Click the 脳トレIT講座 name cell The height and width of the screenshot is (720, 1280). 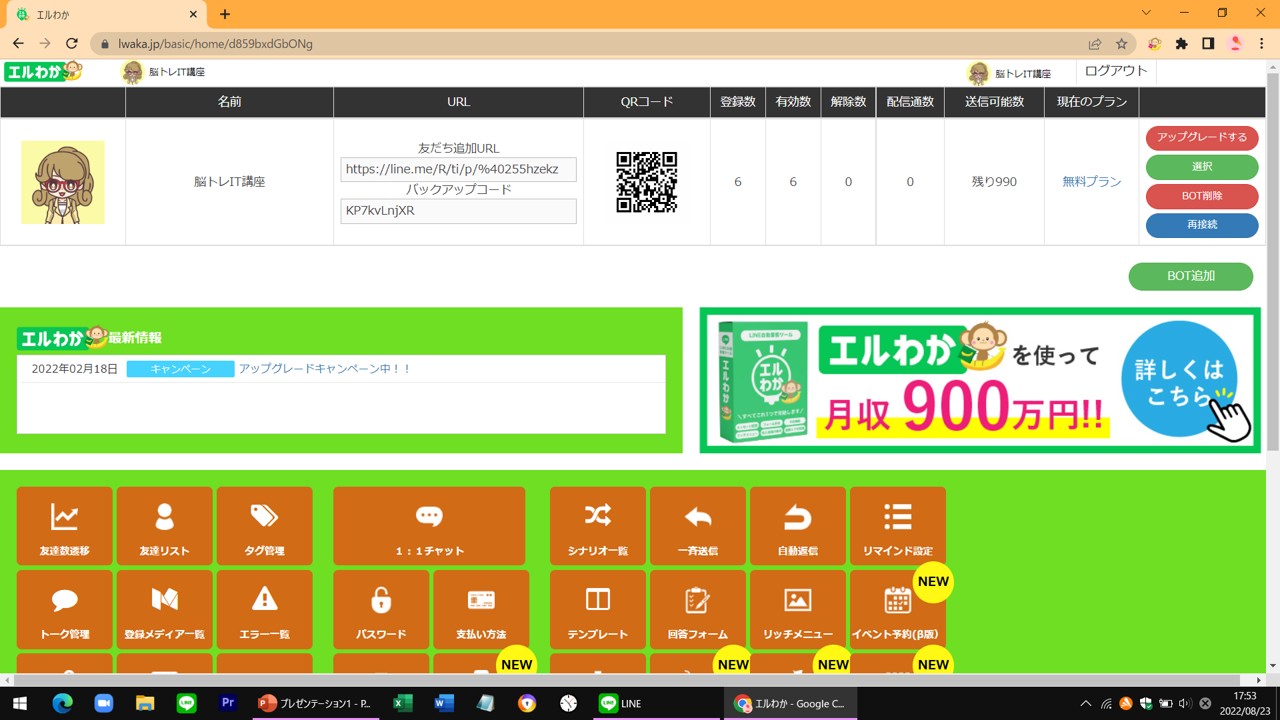(229, 182)
